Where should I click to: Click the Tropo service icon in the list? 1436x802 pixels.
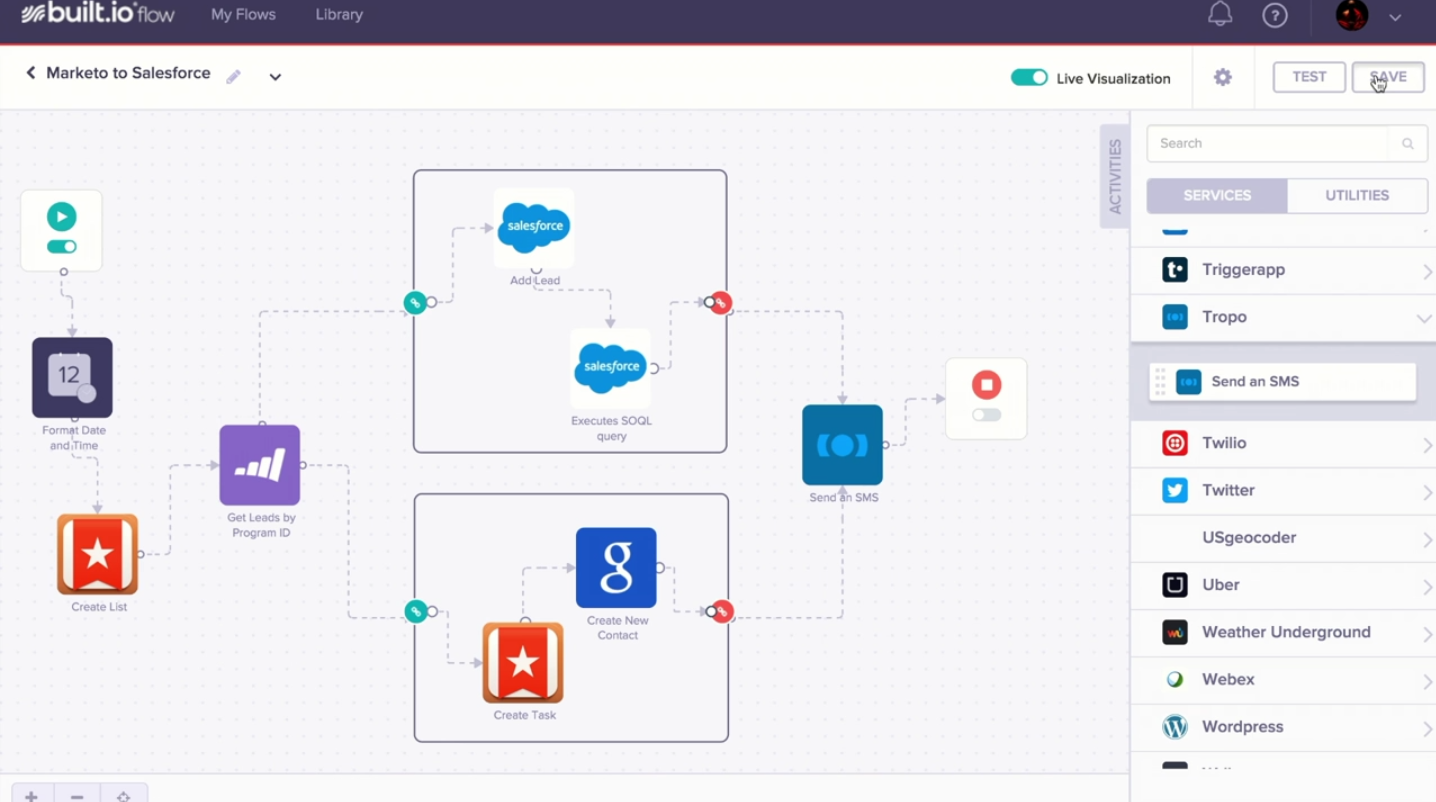coord(1175,317)
